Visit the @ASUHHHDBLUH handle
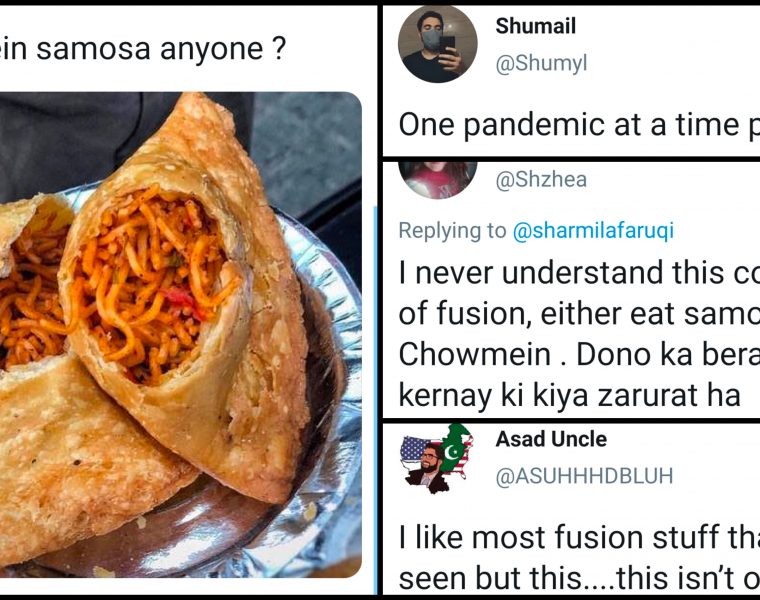This screenshot has width=760, height=600. pyautogui.click(x=584, y=476)
